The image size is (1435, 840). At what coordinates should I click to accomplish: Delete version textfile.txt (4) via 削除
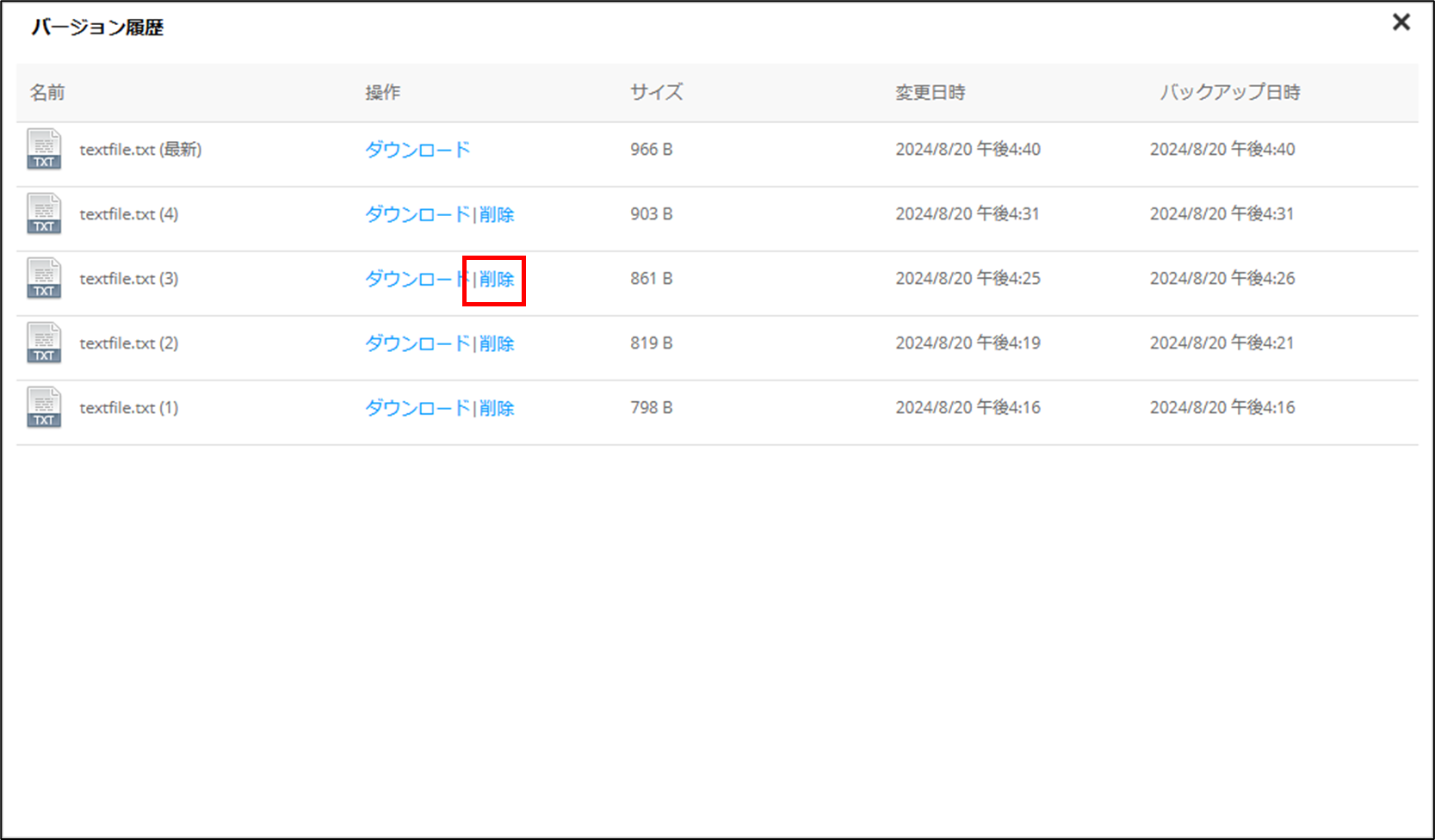[497, 214]
